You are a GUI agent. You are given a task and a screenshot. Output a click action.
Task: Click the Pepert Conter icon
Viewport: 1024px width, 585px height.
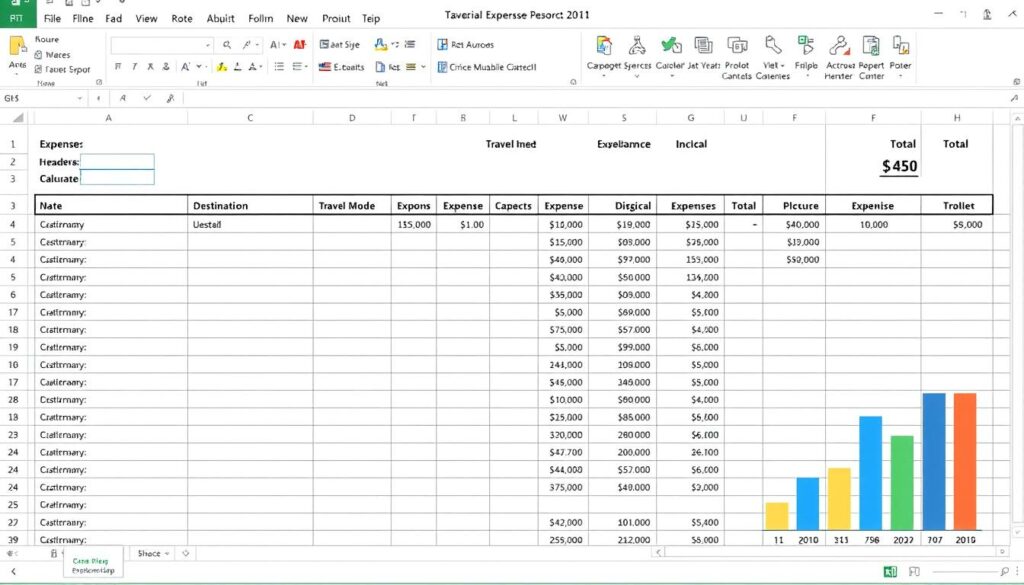(871, 46)
